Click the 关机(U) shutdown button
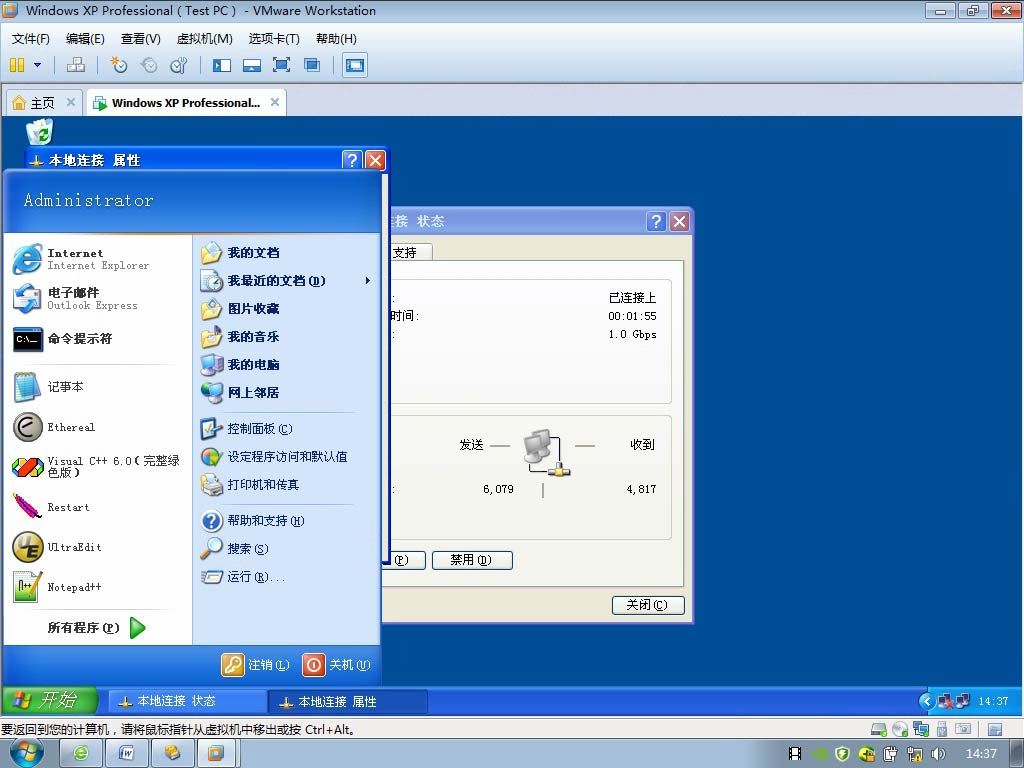This screenshot has height=768, width=1024. point(336,665)
